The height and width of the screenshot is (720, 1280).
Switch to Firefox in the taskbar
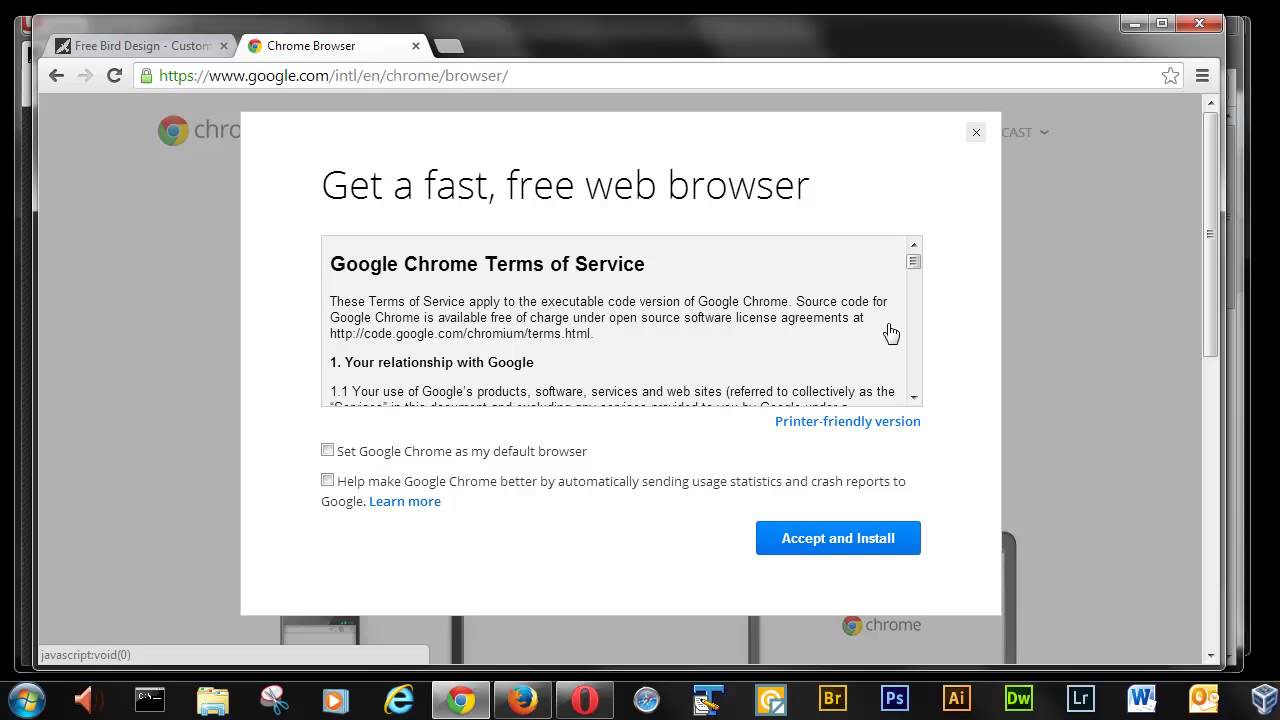tap(522, 699)
